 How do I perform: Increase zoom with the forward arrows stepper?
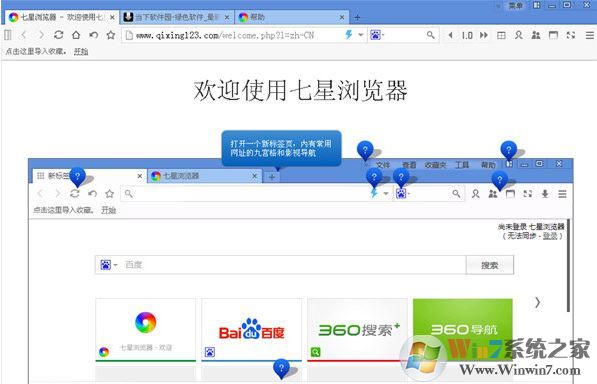tap(484, 35)
